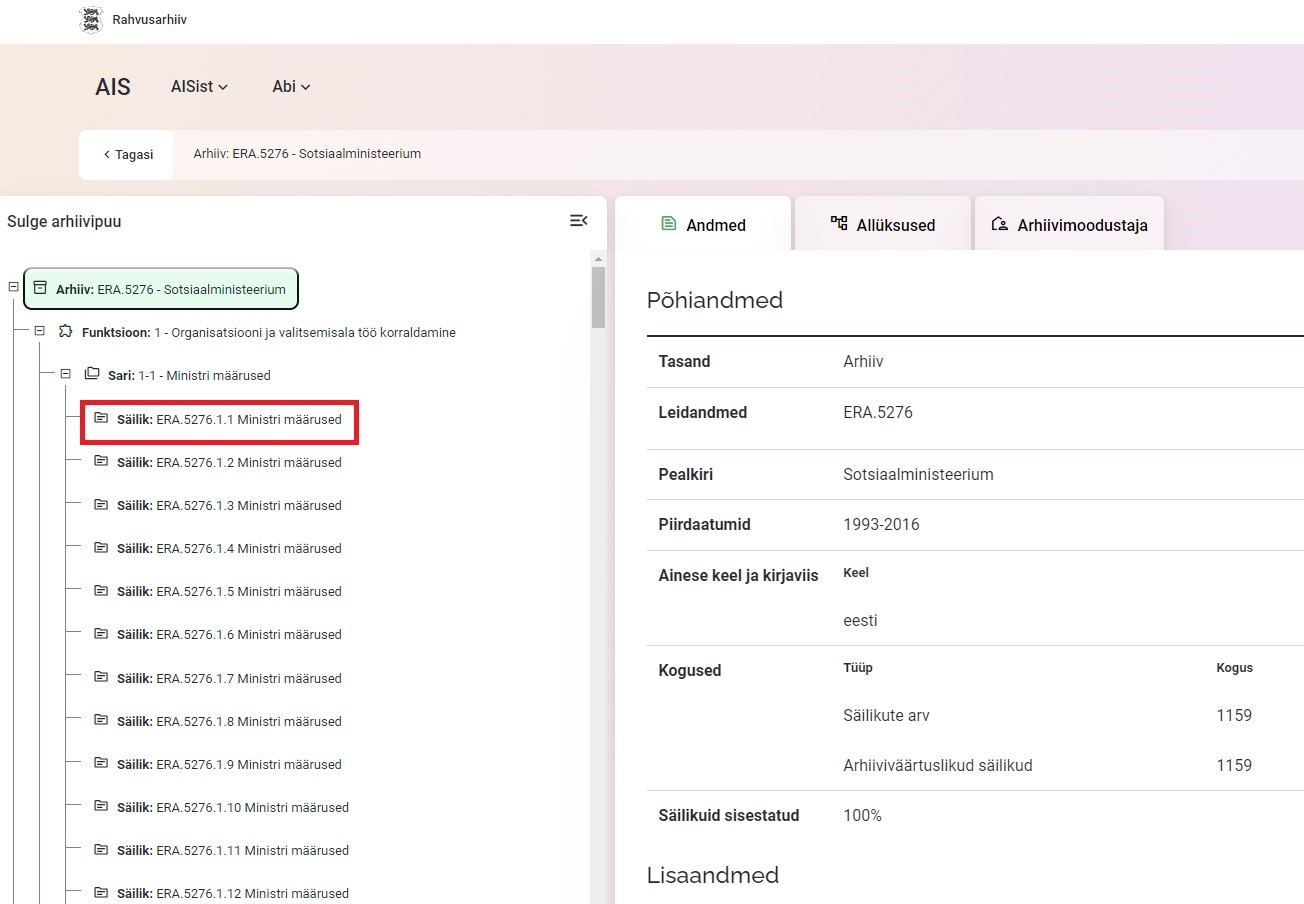Switch to the Allüksused tab

coord(883,225)
